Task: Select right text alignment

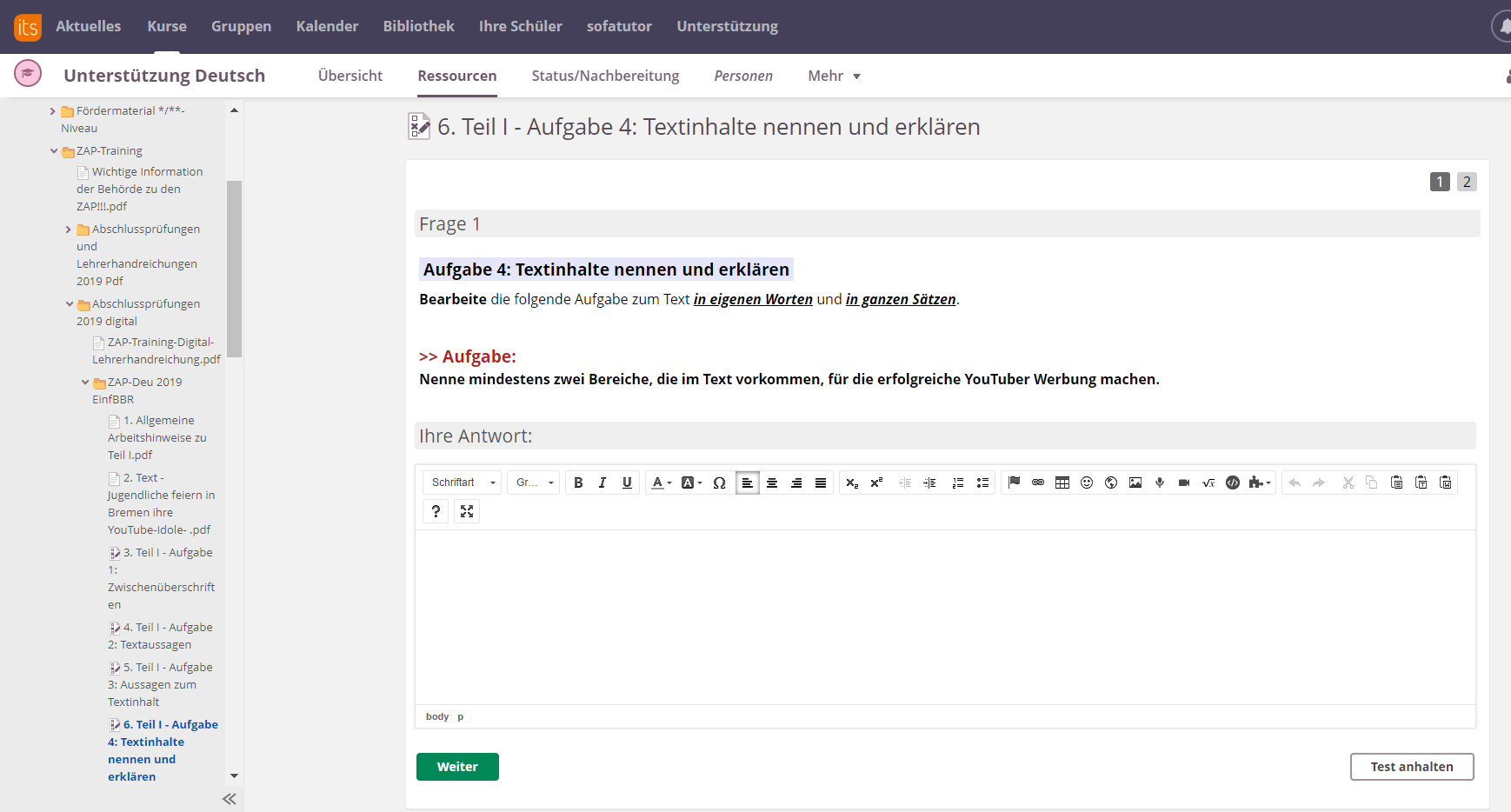Action: [x=796, y=483]
